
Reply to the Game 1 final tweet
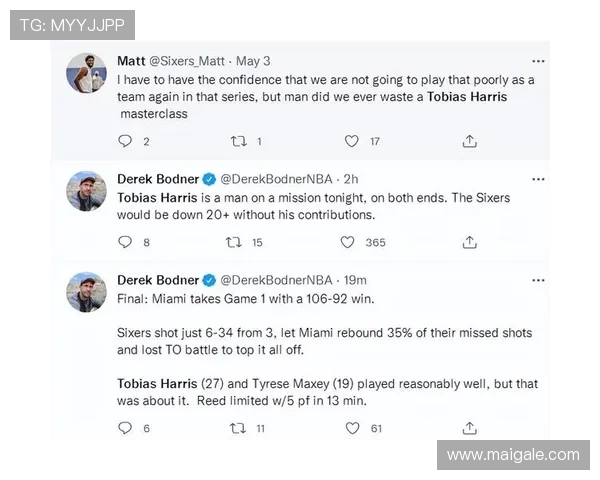point(125,428)
